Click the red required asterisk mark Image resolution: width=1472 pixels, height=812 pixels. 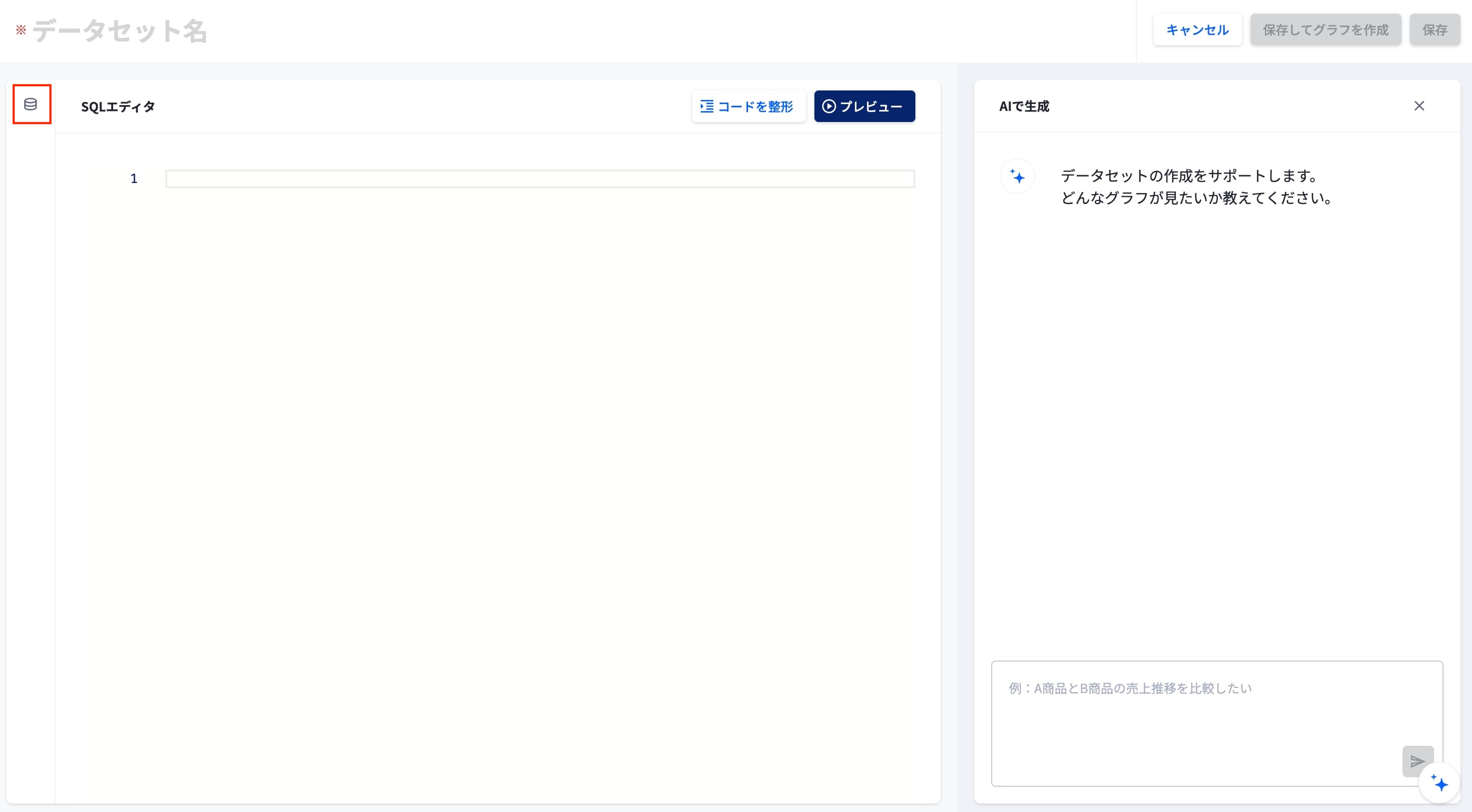(x=21, y=30)
